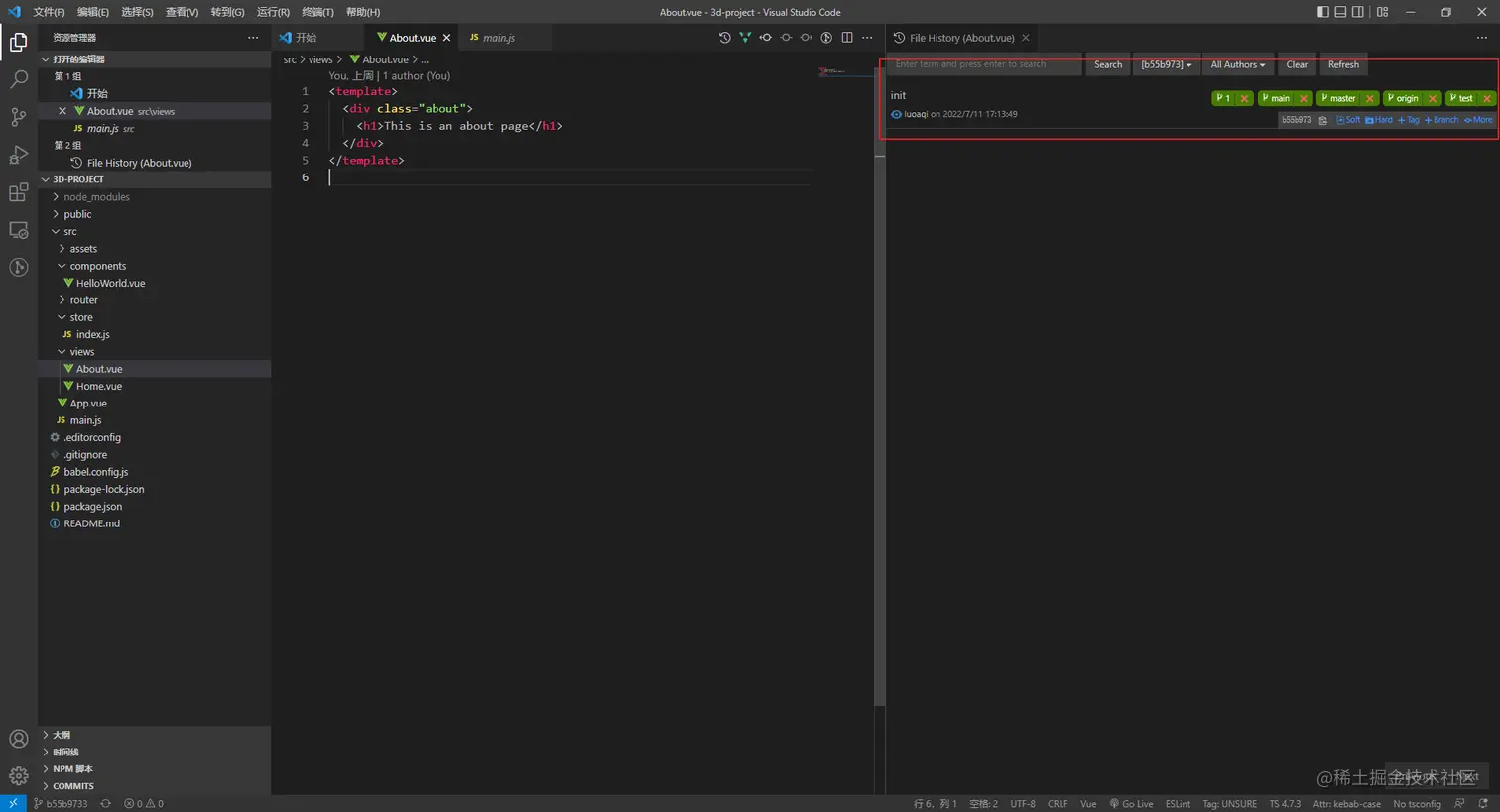Click the eye icon beside luoaqi
The width and height of the screenshot is (1500, 812).
(896, 114)
